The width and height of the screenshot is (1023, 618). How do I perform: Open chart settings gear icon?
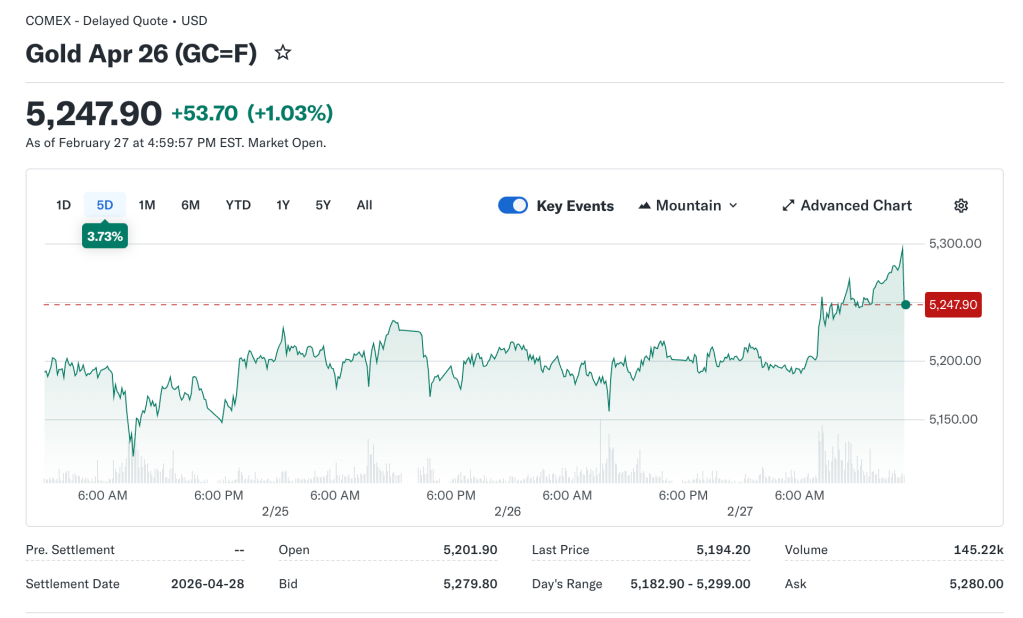pos(961,205)
